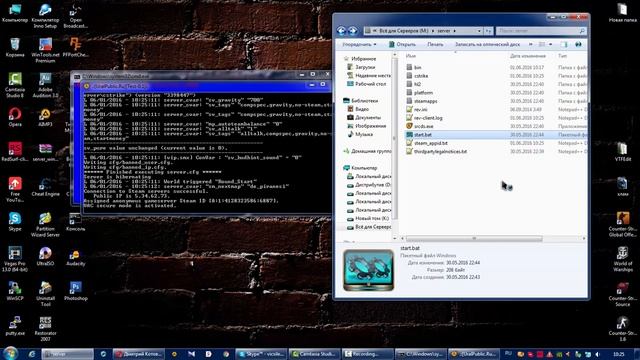Open the Windows Start button
Viewport: 640px width, 360px height.
(x=10, y=353)
